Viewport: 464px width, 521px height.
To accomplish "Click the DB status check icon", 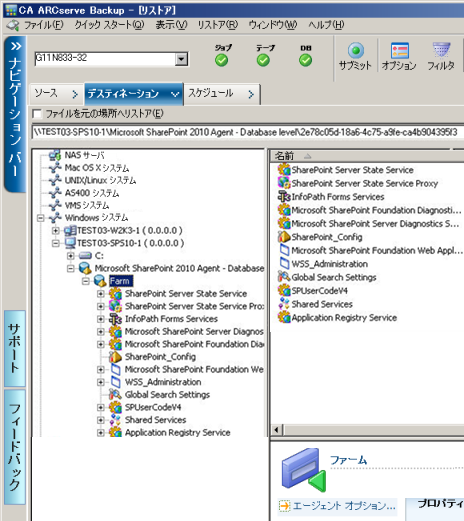I will [x=305, y=60].
